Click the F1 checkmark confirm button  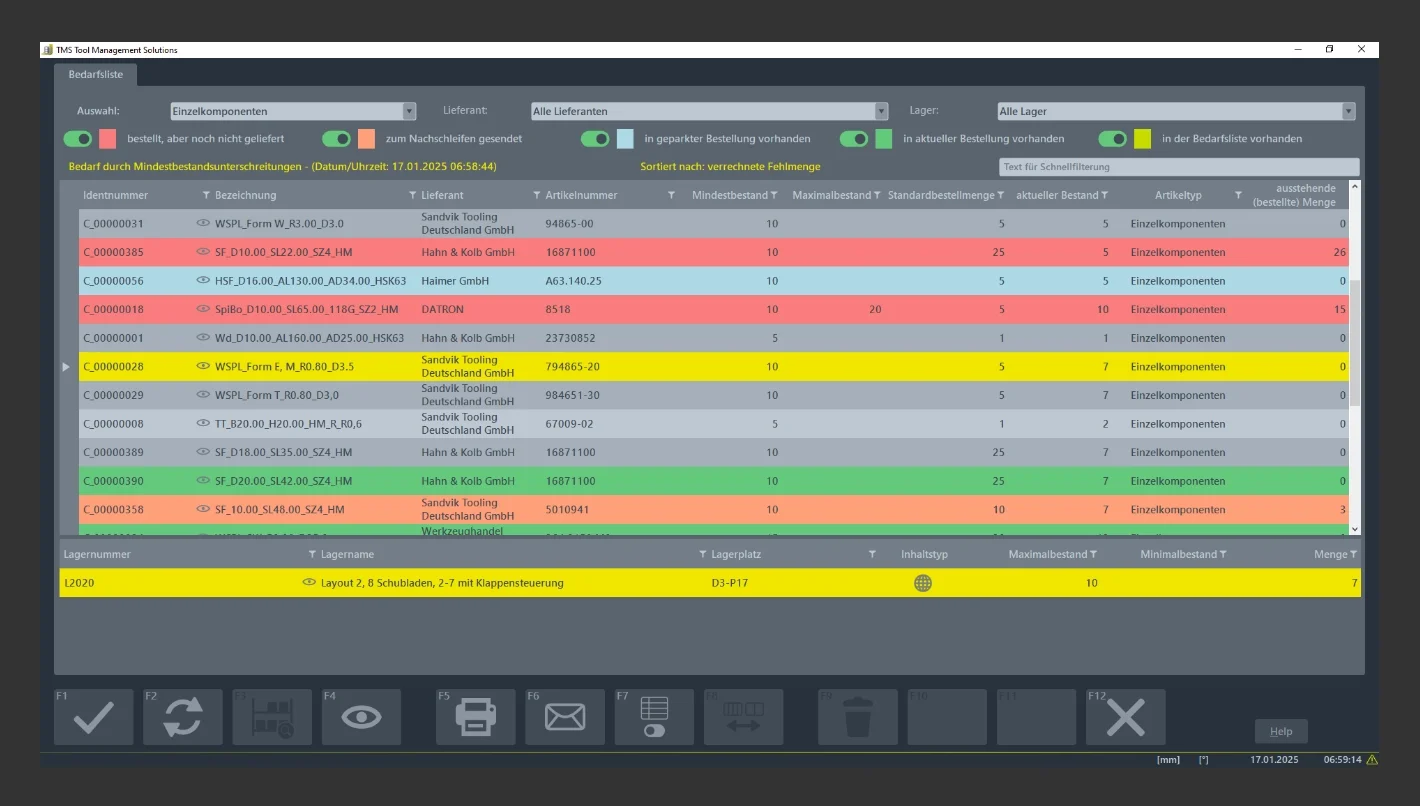[x=93, y=717]
